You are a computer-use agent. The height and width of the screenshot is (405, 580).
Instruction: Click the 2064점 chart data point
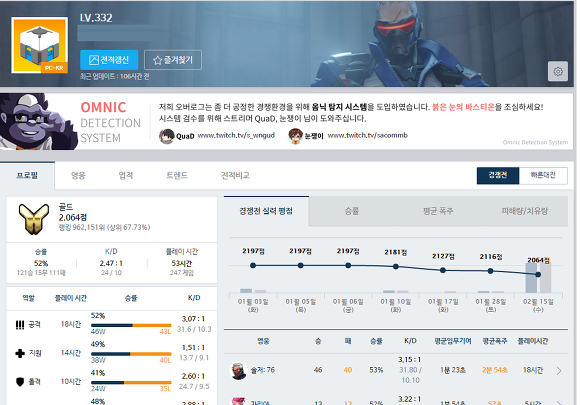pyautogui.click(x=538, y=274)
